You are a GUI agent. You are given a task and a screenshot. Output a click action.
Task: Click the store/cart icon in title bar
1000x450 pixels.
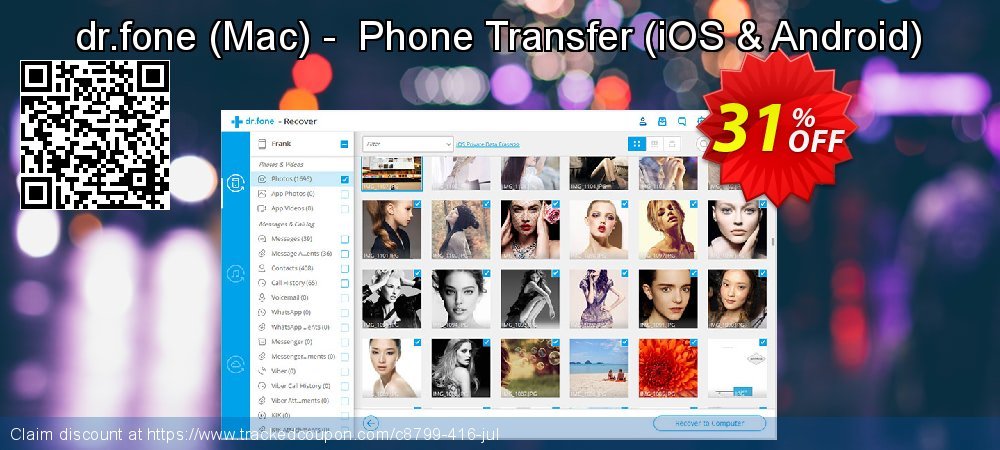pos(662,121)
